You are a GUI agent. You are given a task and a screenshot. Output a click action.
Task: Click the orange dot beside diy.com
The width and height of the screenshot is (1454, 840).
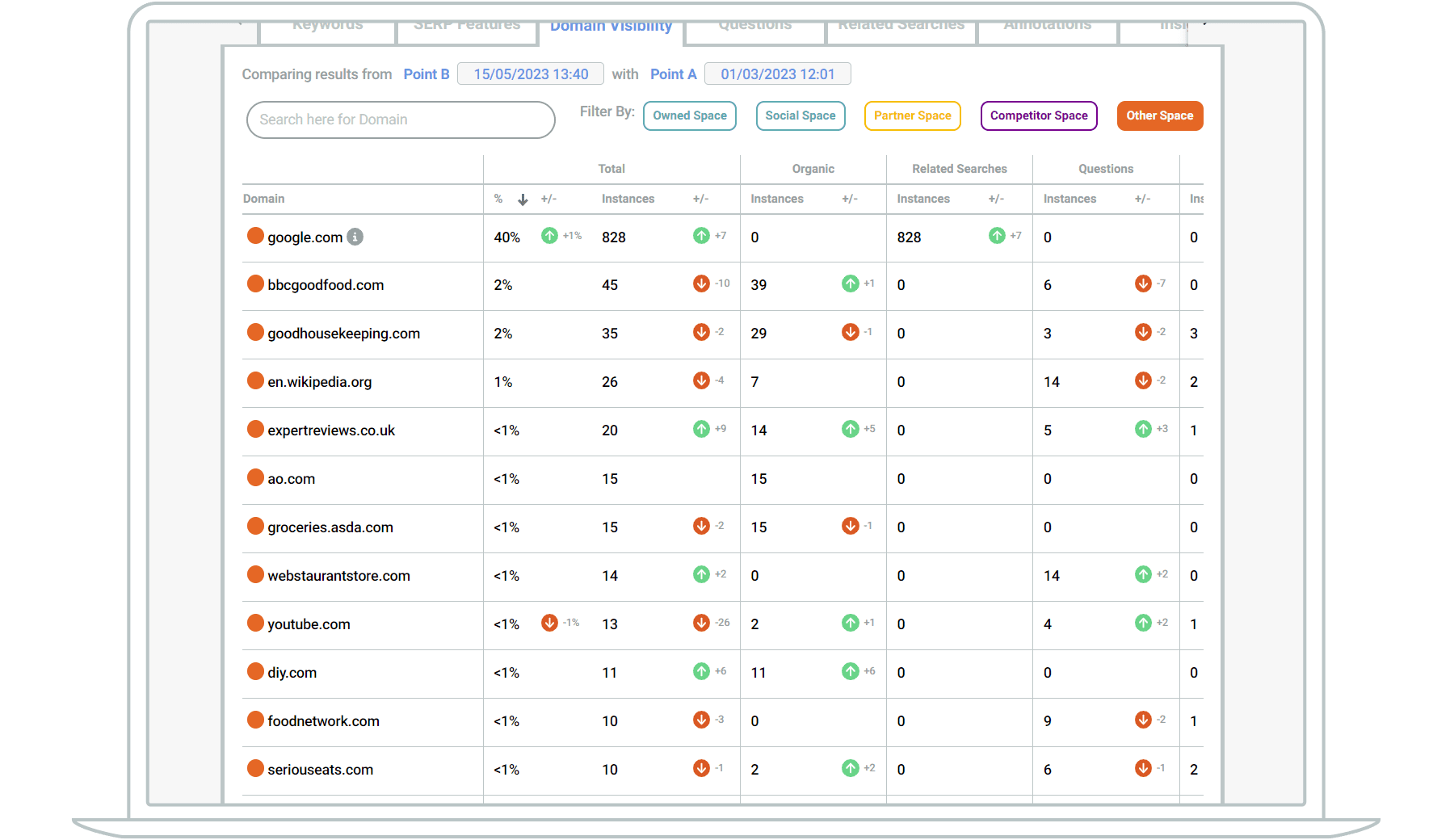pos(255,671)
